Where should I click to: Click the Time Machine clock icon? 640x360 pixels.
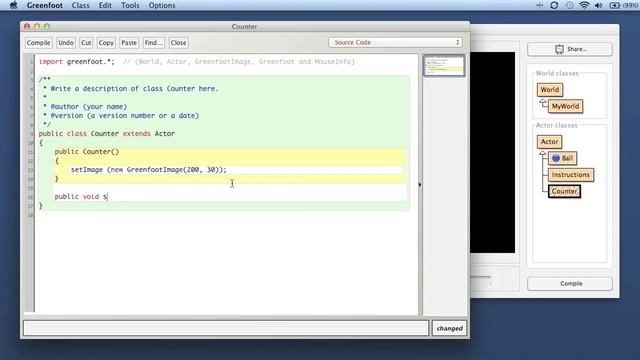(x=569, y=5)
